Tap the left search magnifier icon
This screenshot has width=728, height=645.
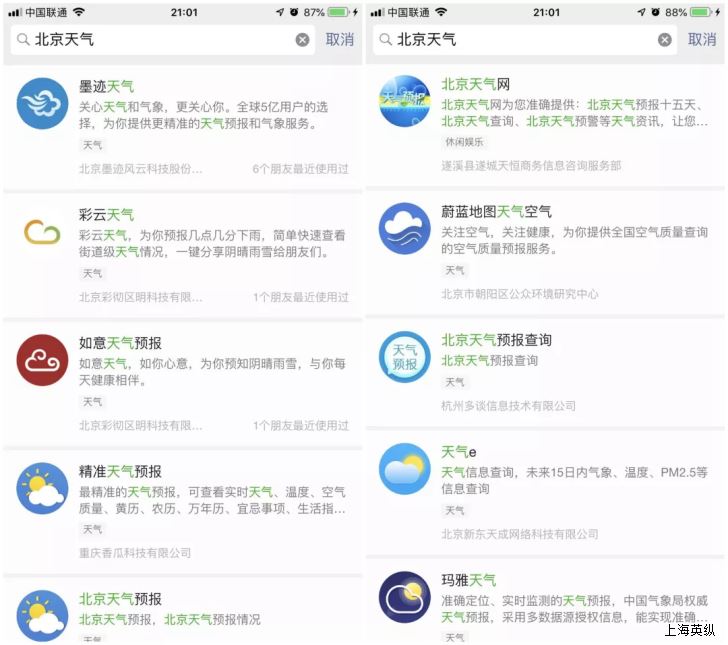pyautogui.click(x=23, y=39)
